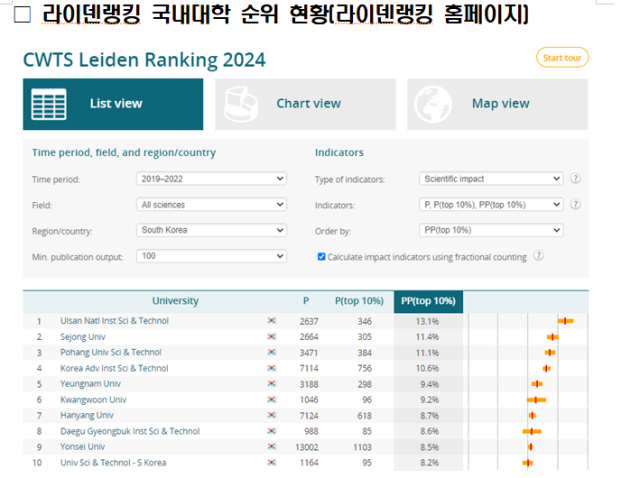Open the Time period dropdown
This screenshot has height=478, width=640.
click(211, 179)
